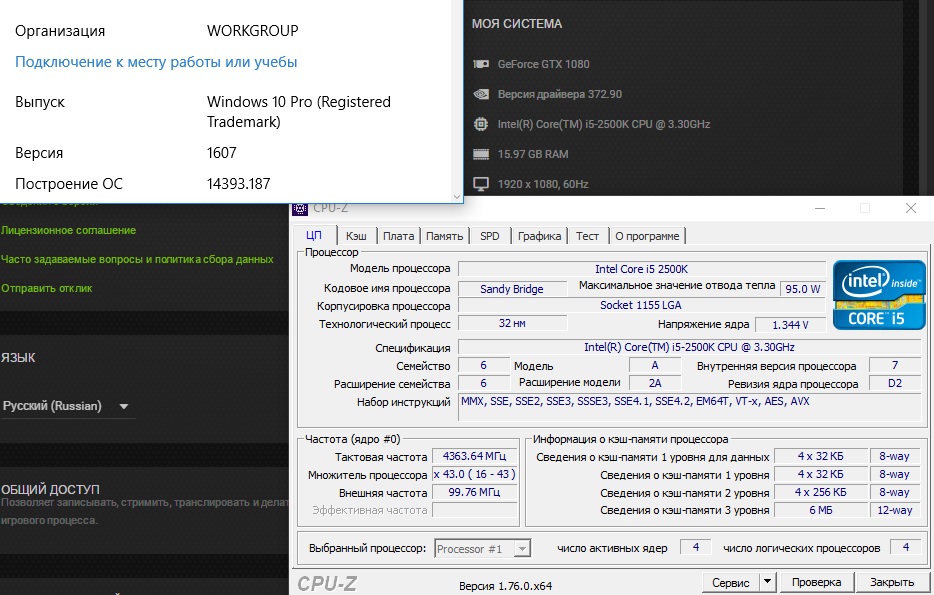Open the О программе tab
934x595 pixels.
coord(647,236)
